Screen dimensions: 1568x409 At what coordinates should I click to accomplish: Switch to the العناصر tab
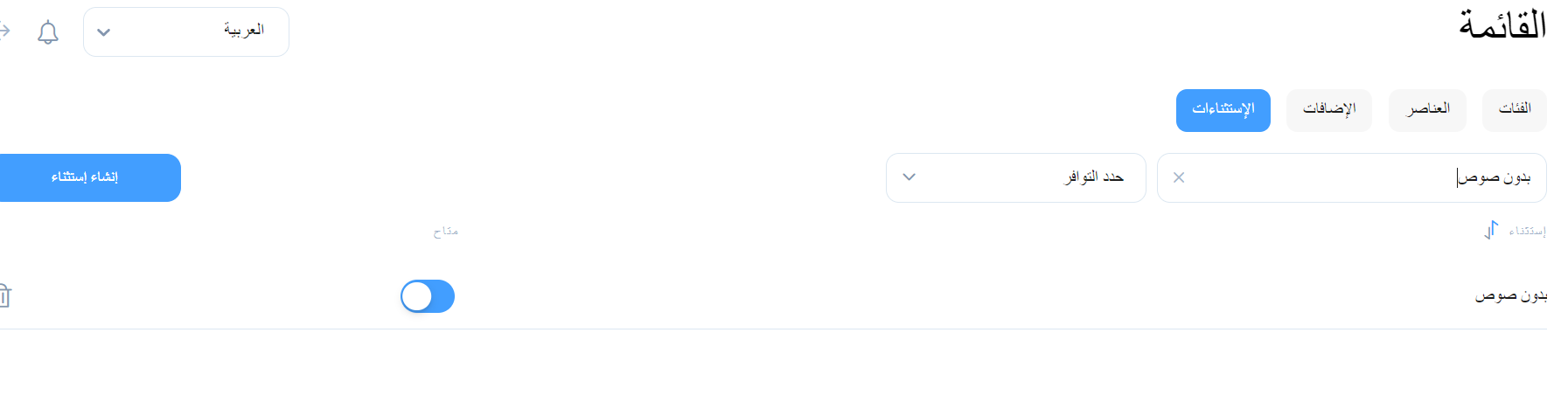pos(1427,110)
